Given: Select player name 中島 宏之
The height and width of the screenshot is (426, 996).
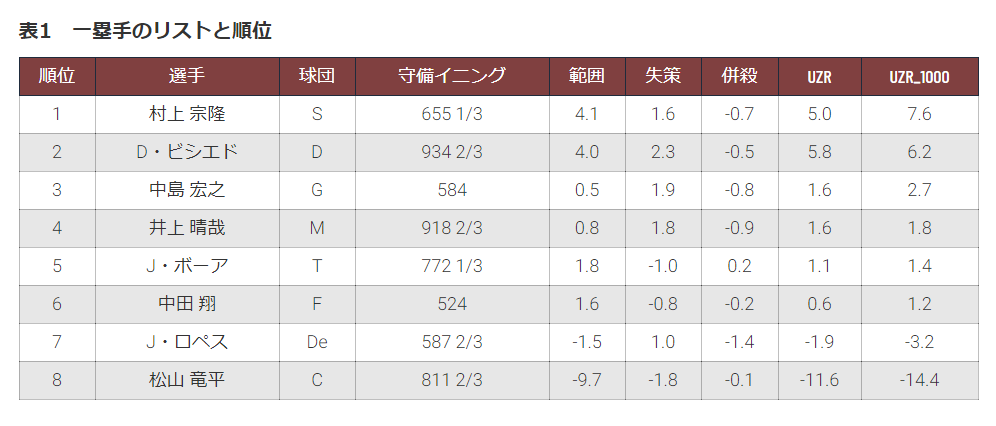Looking at the screenshot, I should coord(187,190).
